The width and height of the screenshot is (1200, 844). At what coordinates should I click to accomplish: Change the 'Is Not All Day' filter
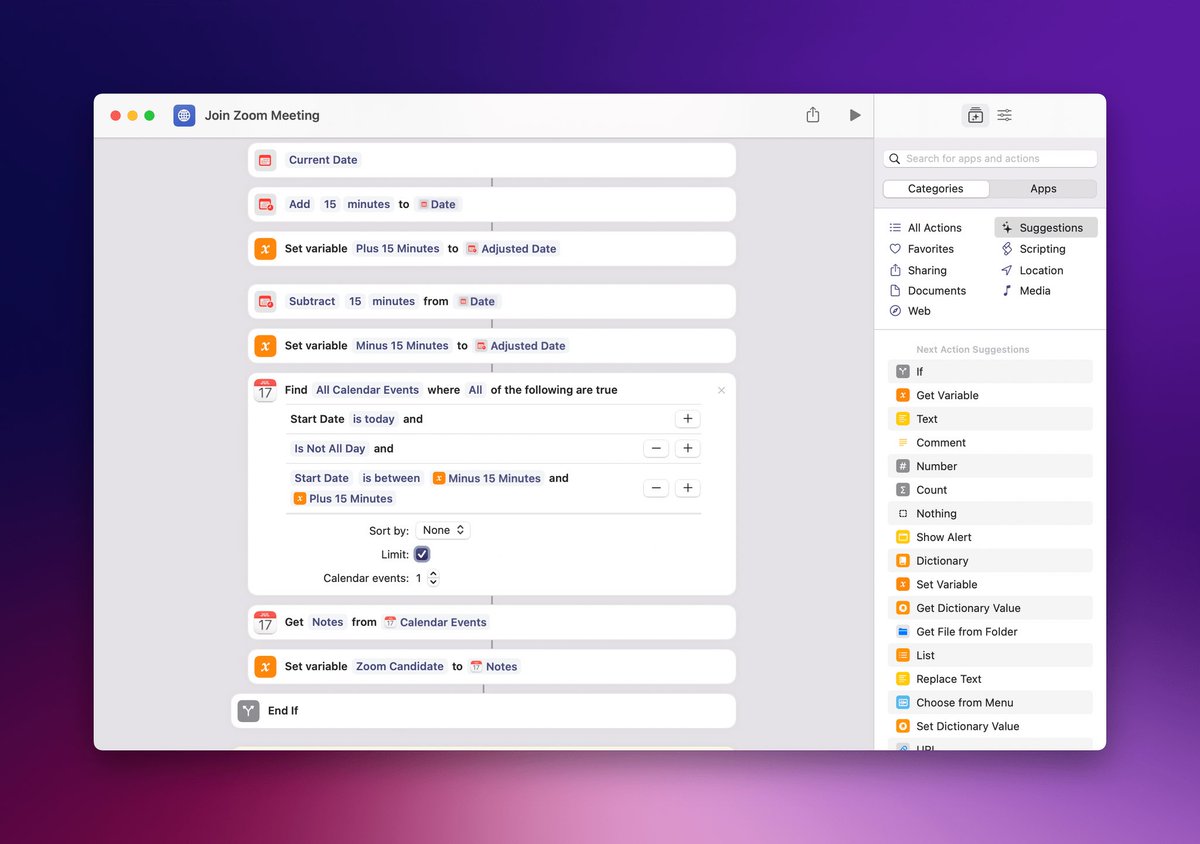point(330,449)
